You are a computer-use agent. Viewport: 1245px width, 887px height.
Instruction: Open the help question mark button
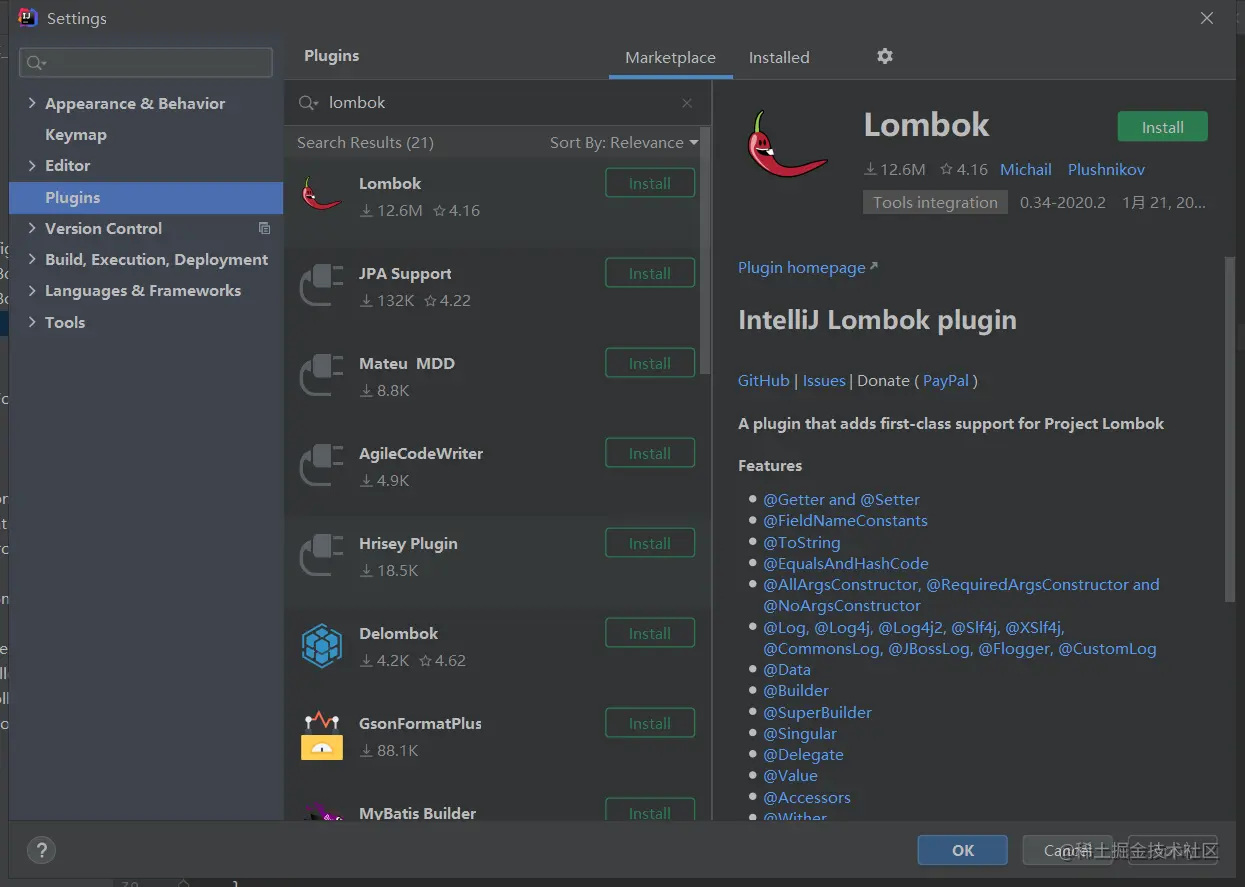click(41, 851)
